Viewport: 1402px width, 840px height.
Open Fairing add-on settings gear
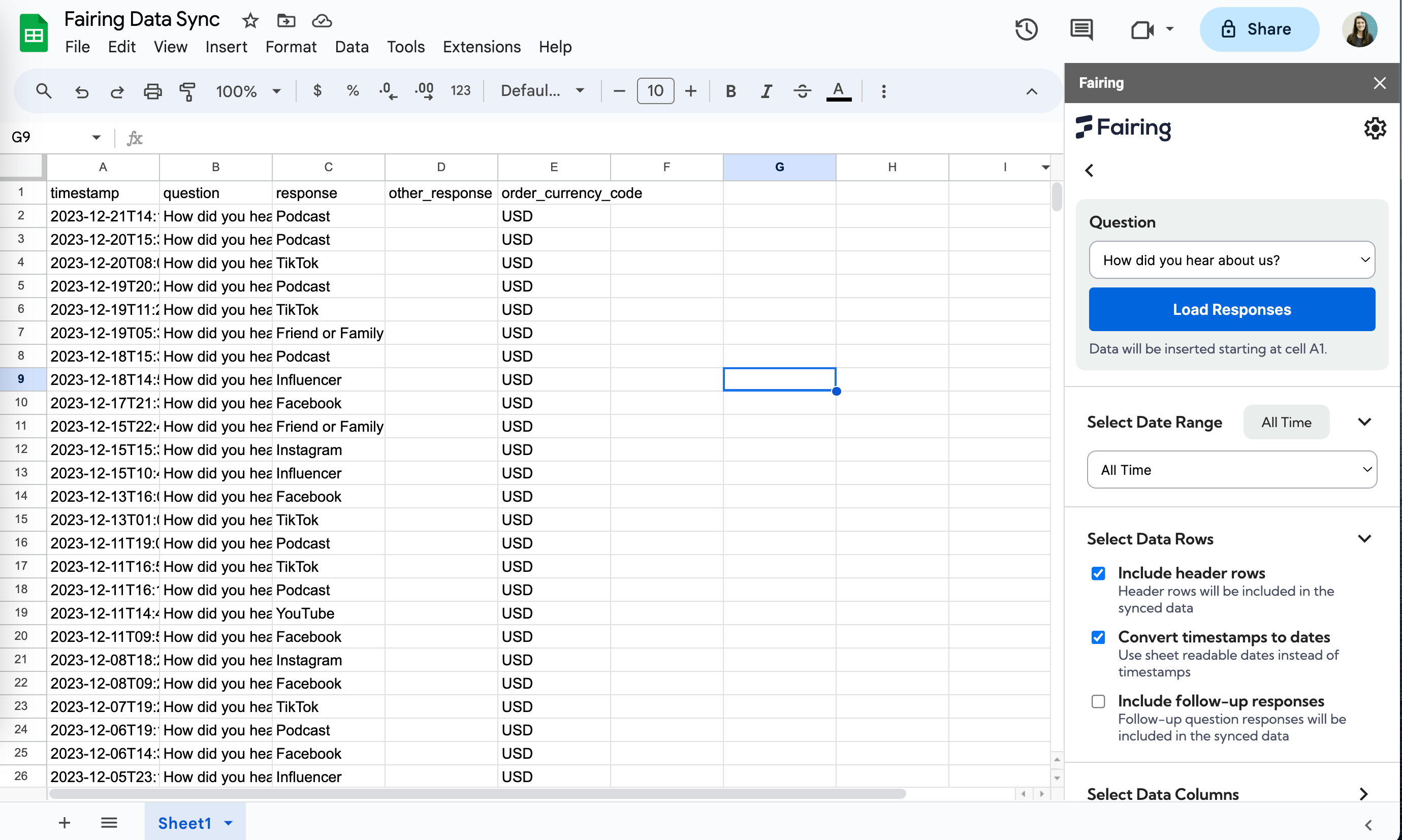(1375, 128)
